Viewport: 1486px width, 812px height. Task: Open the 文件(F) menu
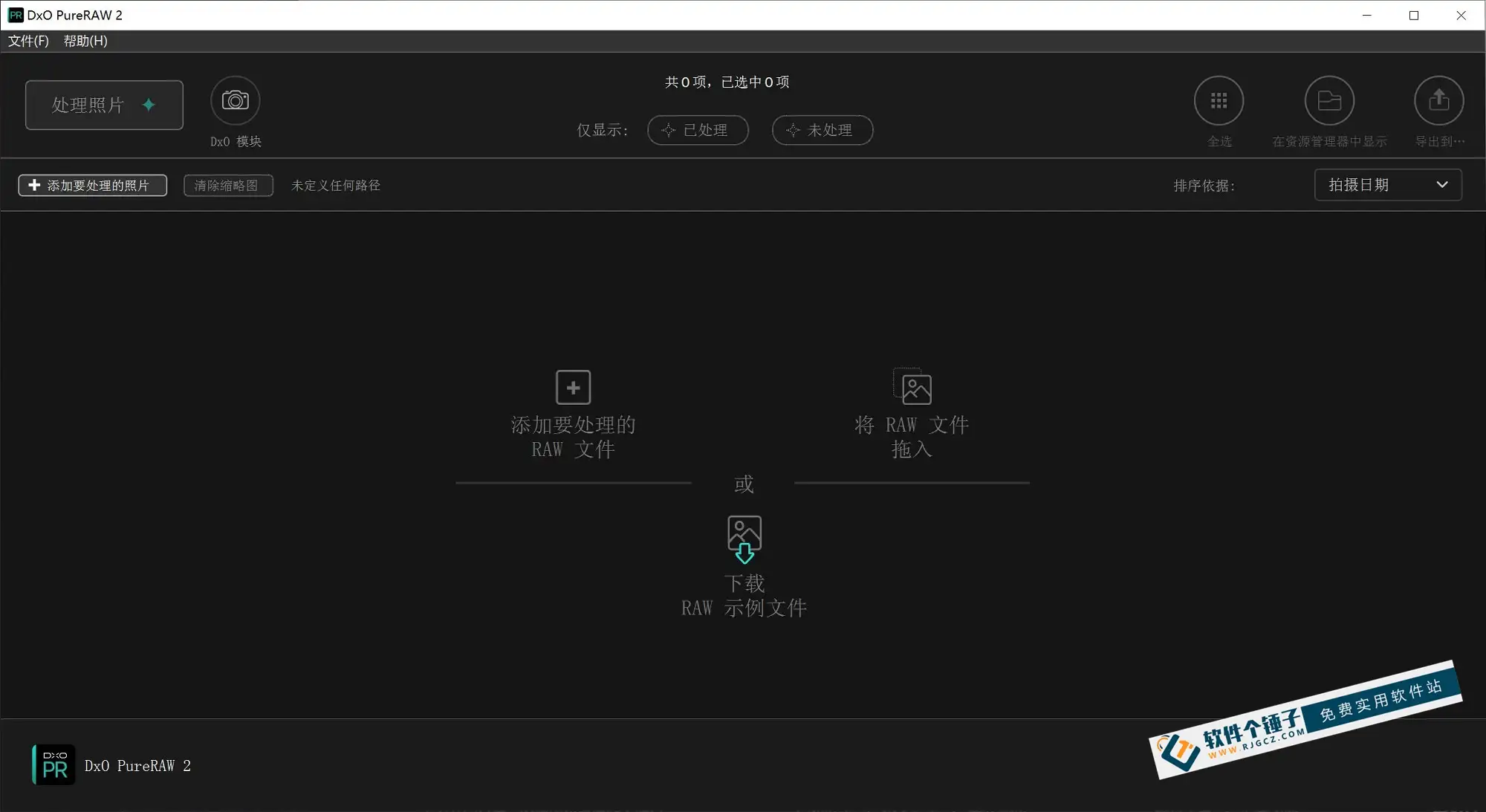click(28, 41)
